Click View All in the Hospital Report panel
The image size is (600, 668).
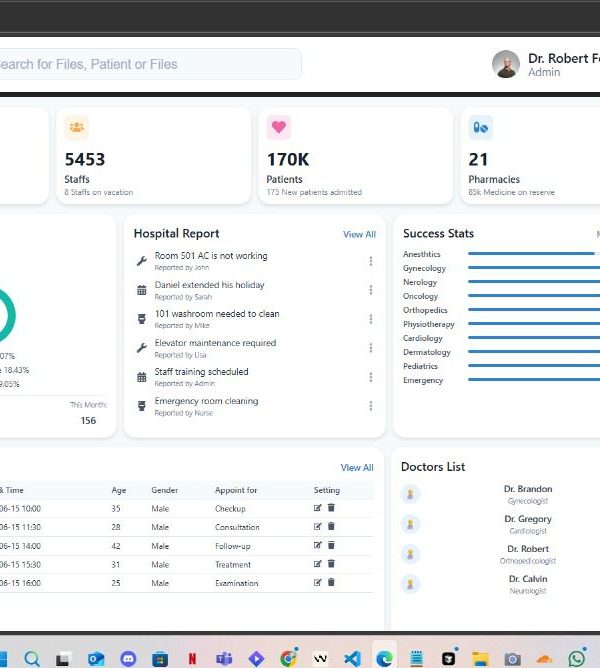coord(359,235)
